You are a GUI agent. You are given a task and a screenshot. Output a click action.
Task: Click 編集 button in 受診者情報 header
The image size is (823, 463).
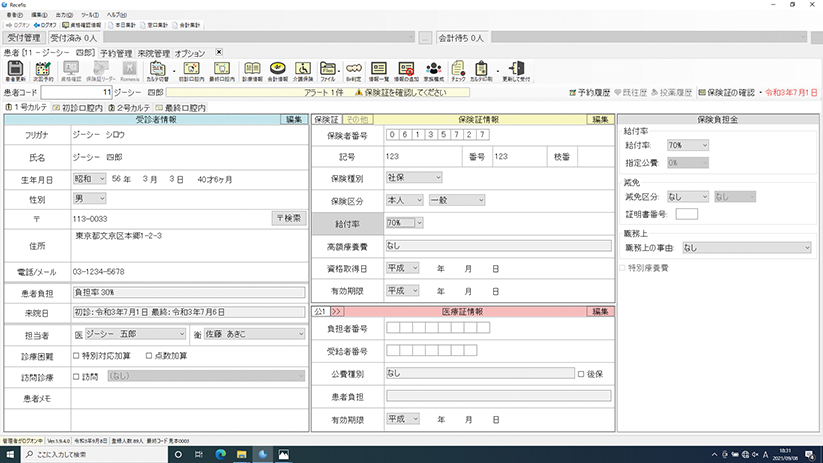[293, 119]
